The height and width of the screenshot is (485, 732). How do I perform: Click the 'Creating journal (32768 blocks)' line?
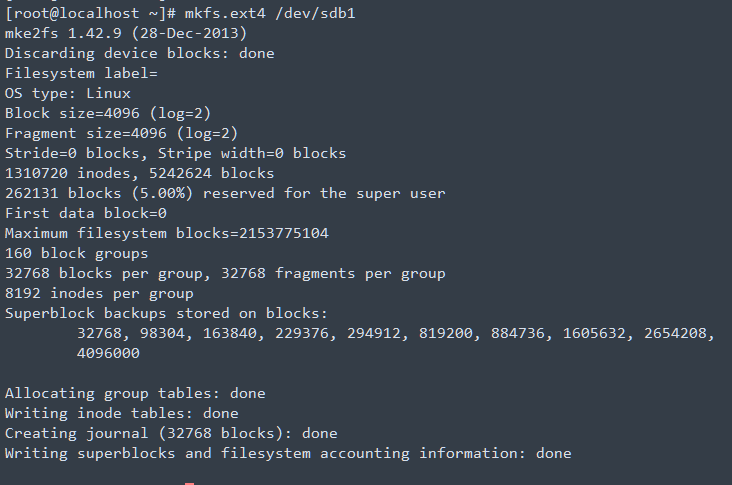[171, 433]
